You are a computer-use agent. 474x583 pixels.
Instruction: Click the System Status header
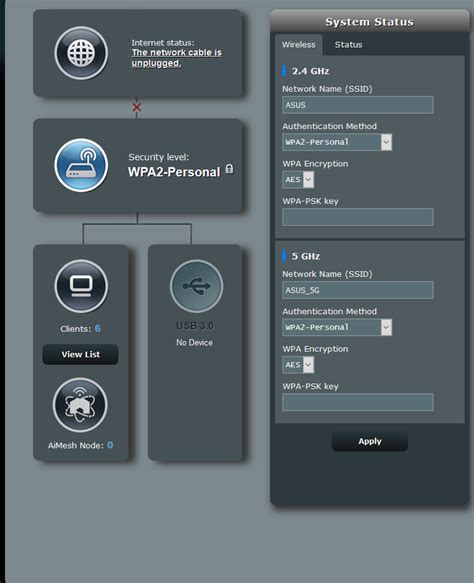370,22
